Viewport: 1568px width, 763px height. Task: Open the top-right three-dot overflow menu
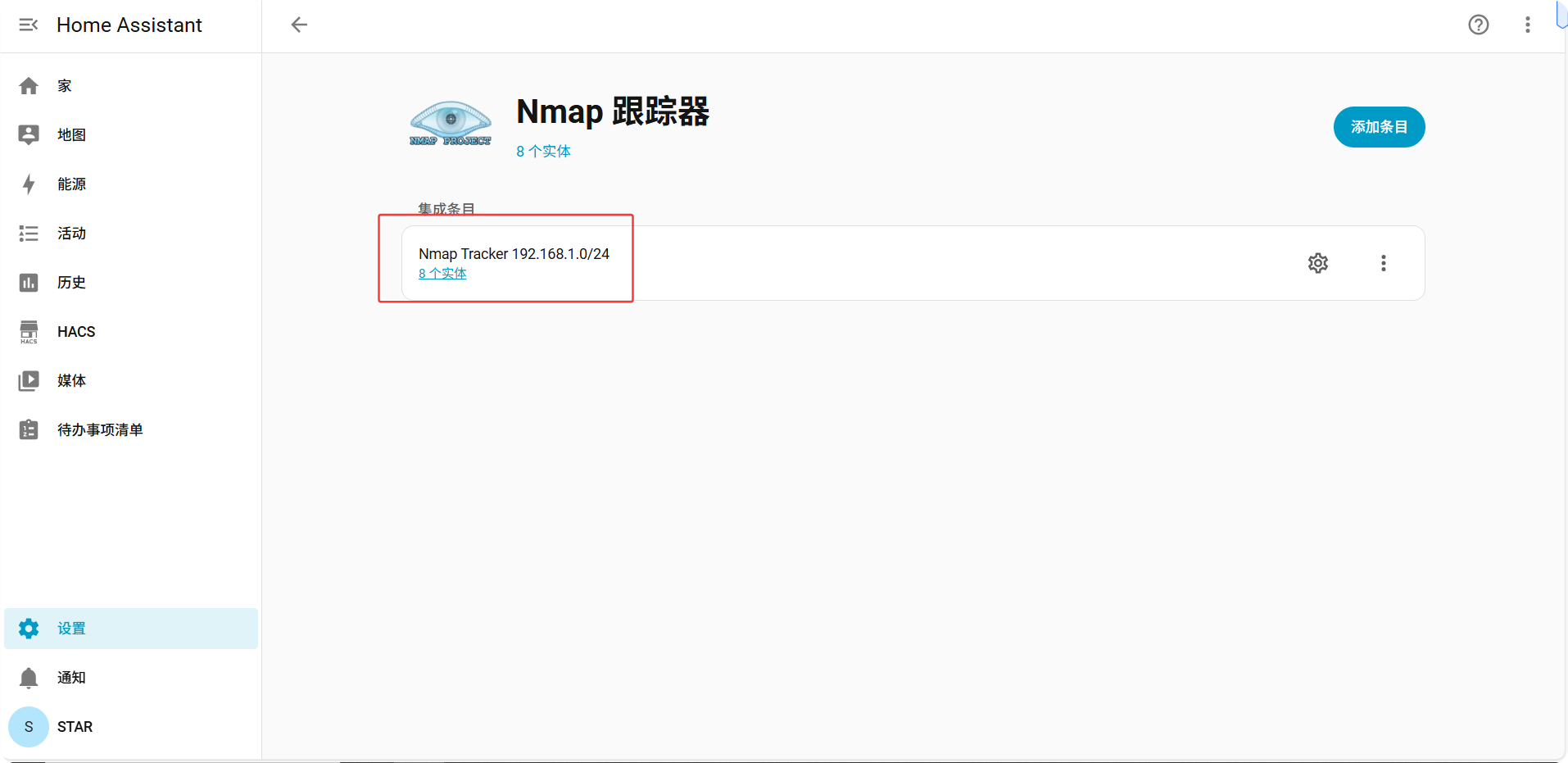[1527, 25]
